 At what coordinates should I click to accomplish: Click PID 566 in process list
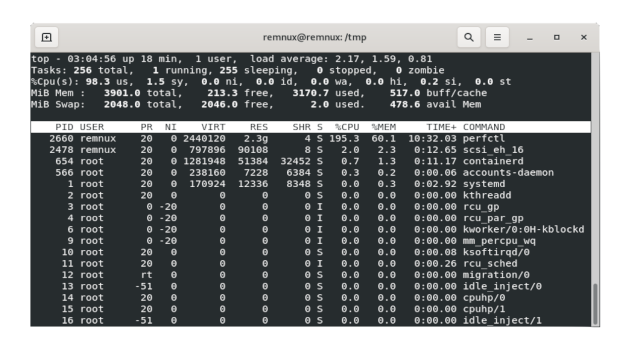point(64,173)
